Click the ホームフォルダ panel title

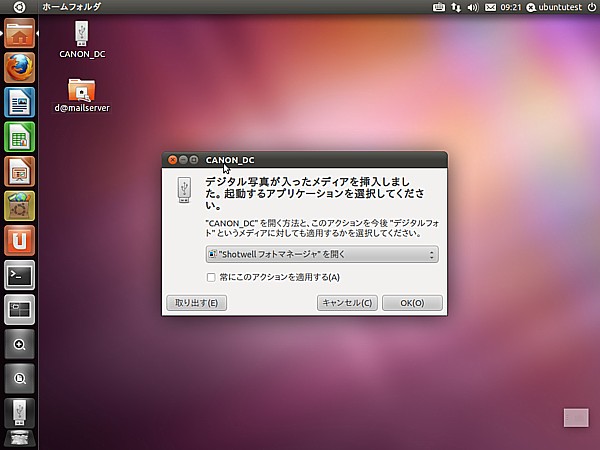pyautogui.click(x=72, y=7)
